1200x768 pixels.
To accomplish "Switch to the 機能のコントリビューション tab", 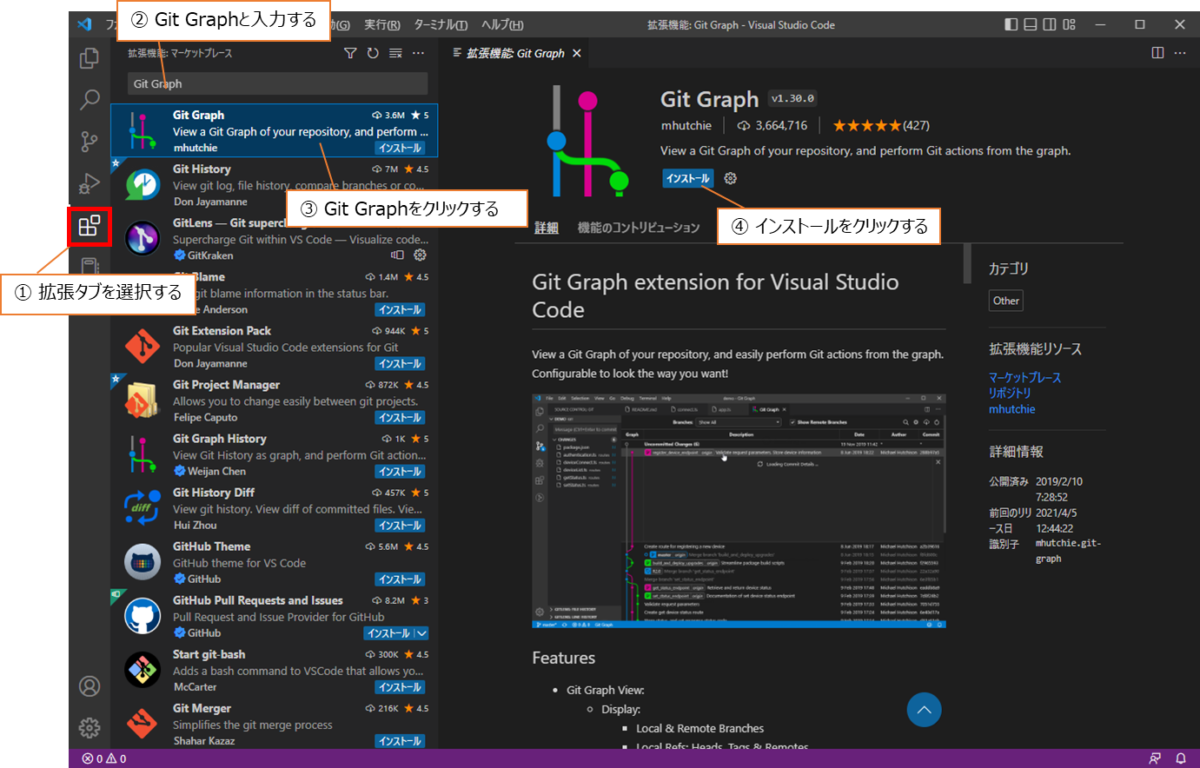I will [x=639, y=228].
